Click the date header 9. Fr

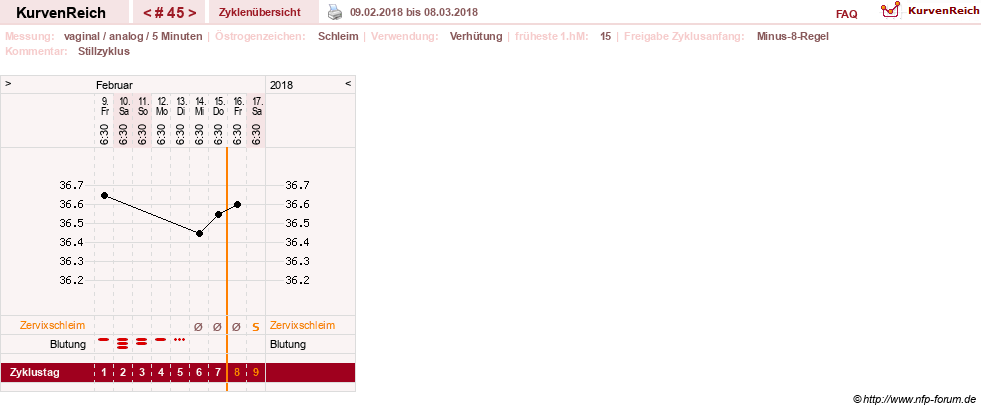pos(104,106)
